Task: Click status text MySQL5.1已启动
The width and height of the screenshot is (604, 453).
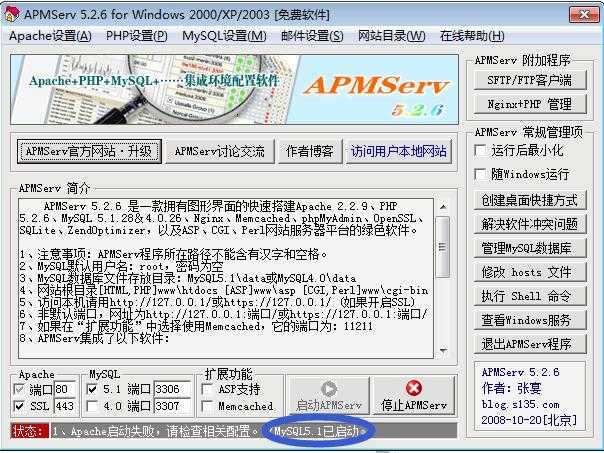Action: click(318, 431)
